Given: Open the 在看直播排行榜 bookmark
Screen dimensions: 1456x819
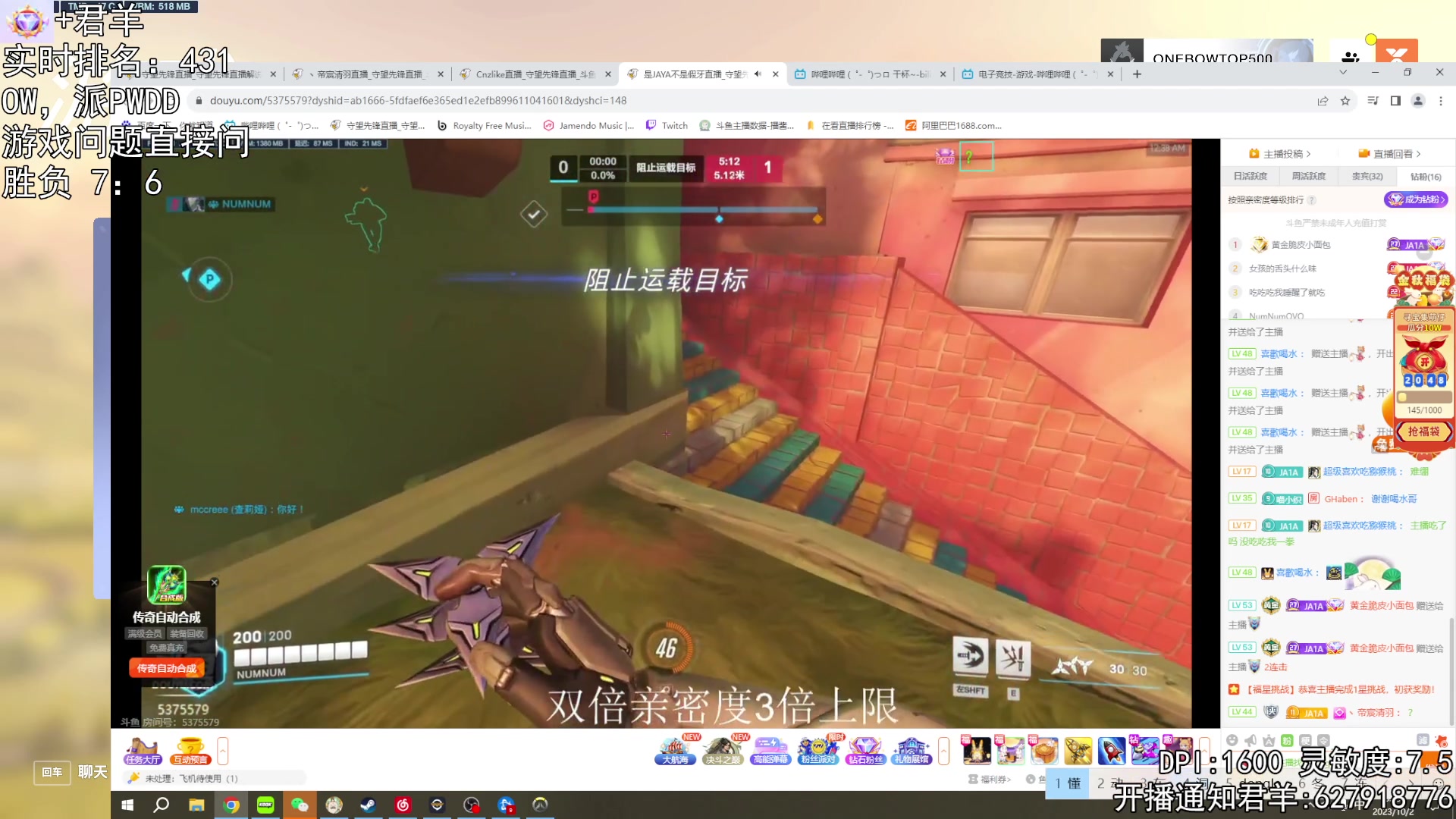Looking at the screenshot, I should pos(850,126).
